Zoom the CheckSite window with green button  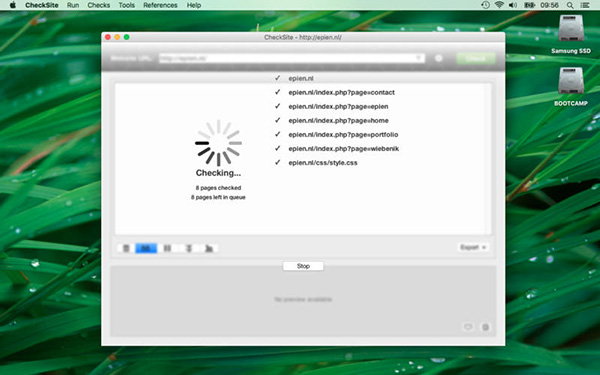[126, 37]
